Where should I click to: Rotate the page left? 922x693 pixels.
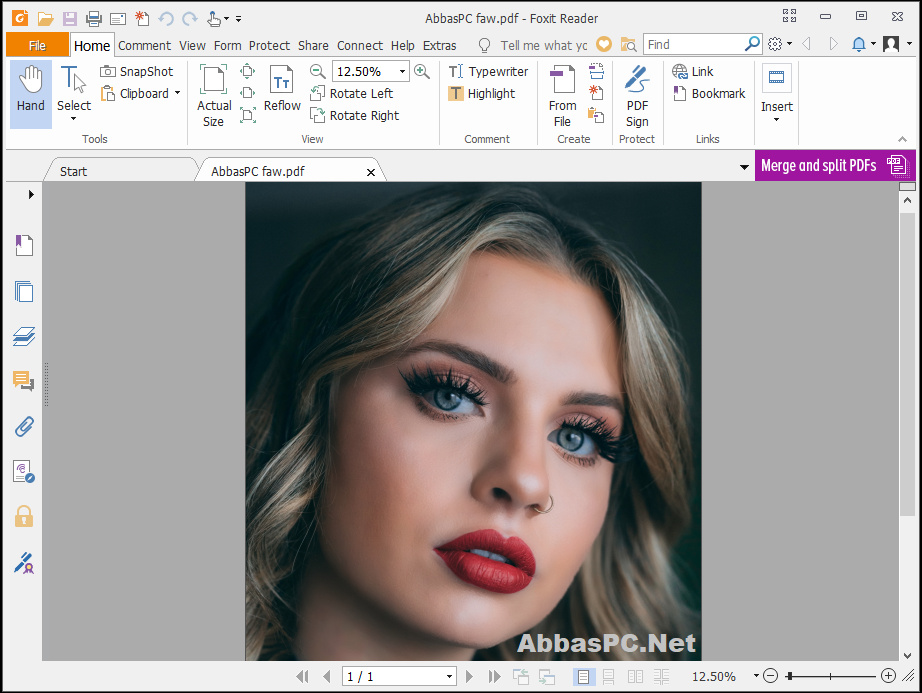tap(352, 93)
